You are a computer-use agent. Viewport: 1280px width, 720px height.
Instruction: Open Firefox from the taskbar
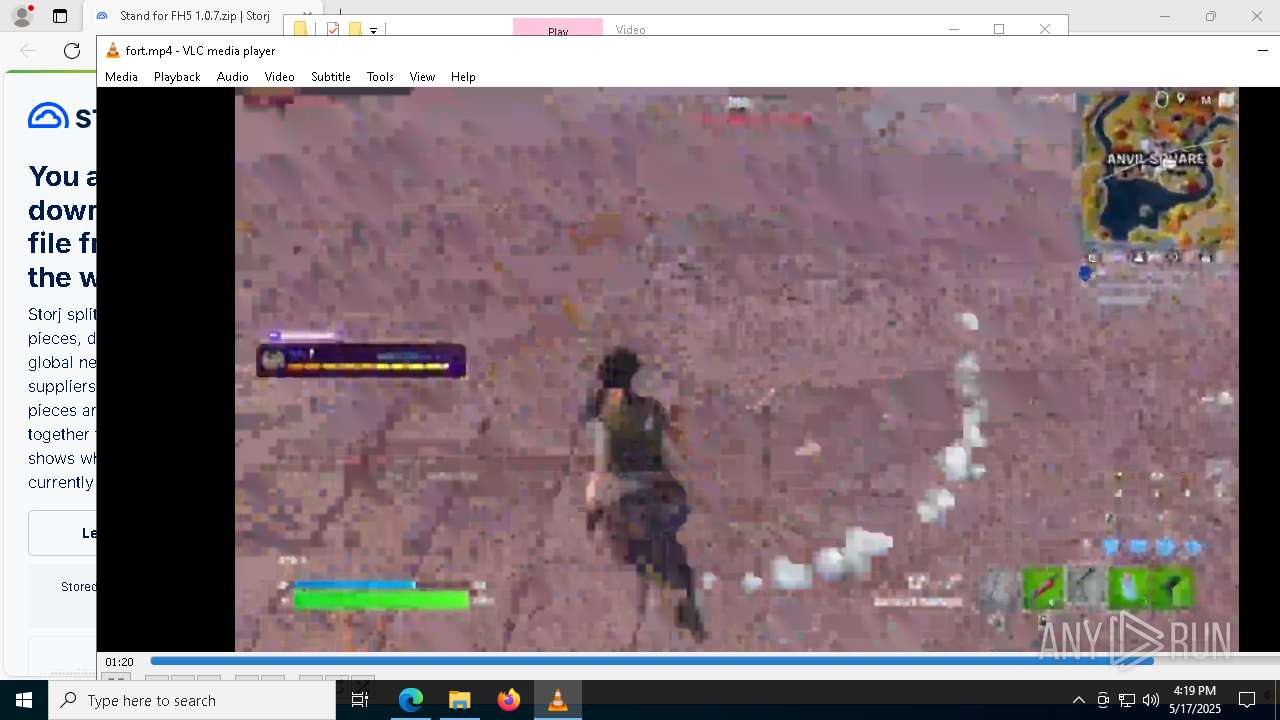508,700
